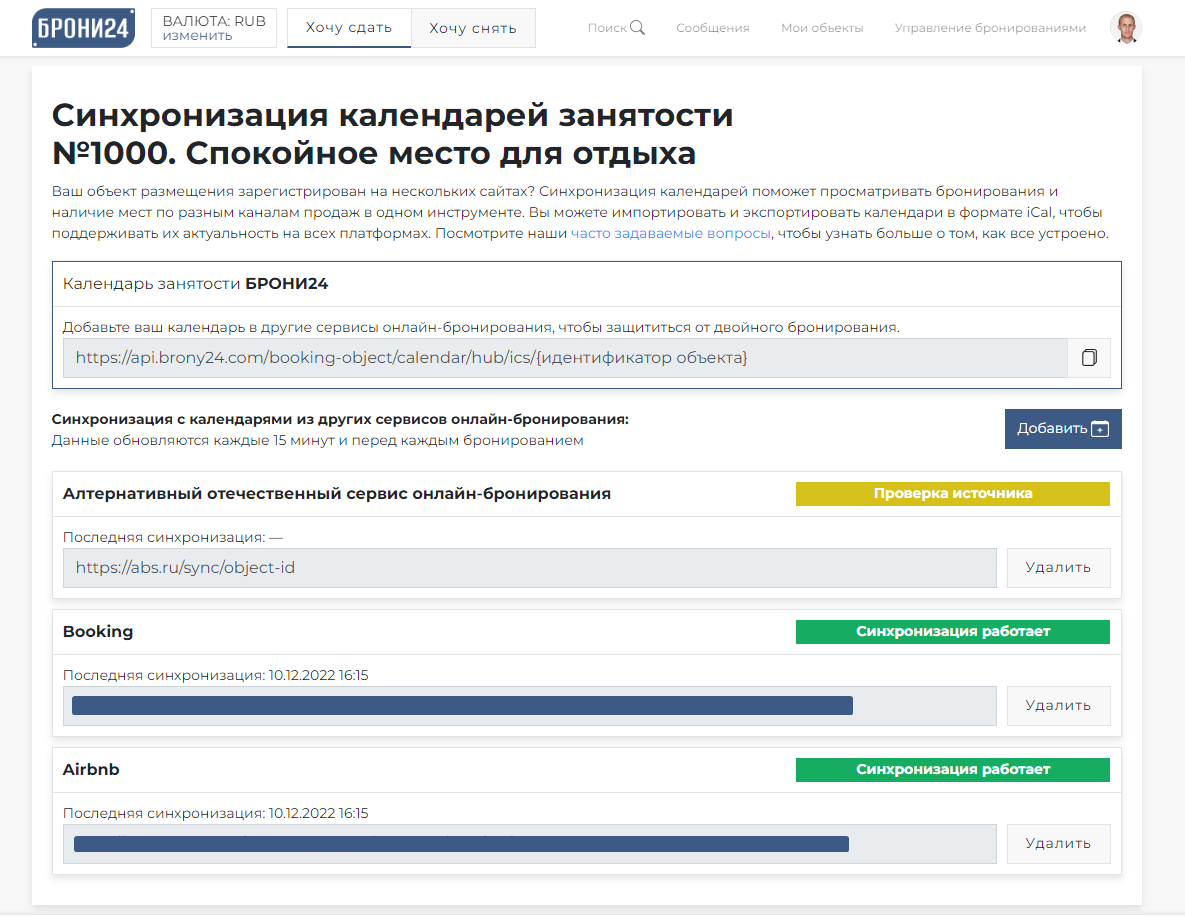Click the Календарь занятости БРОНИ24 heading
The height and width of the screenshot is (916, 1185).
(x=195, y=284)
